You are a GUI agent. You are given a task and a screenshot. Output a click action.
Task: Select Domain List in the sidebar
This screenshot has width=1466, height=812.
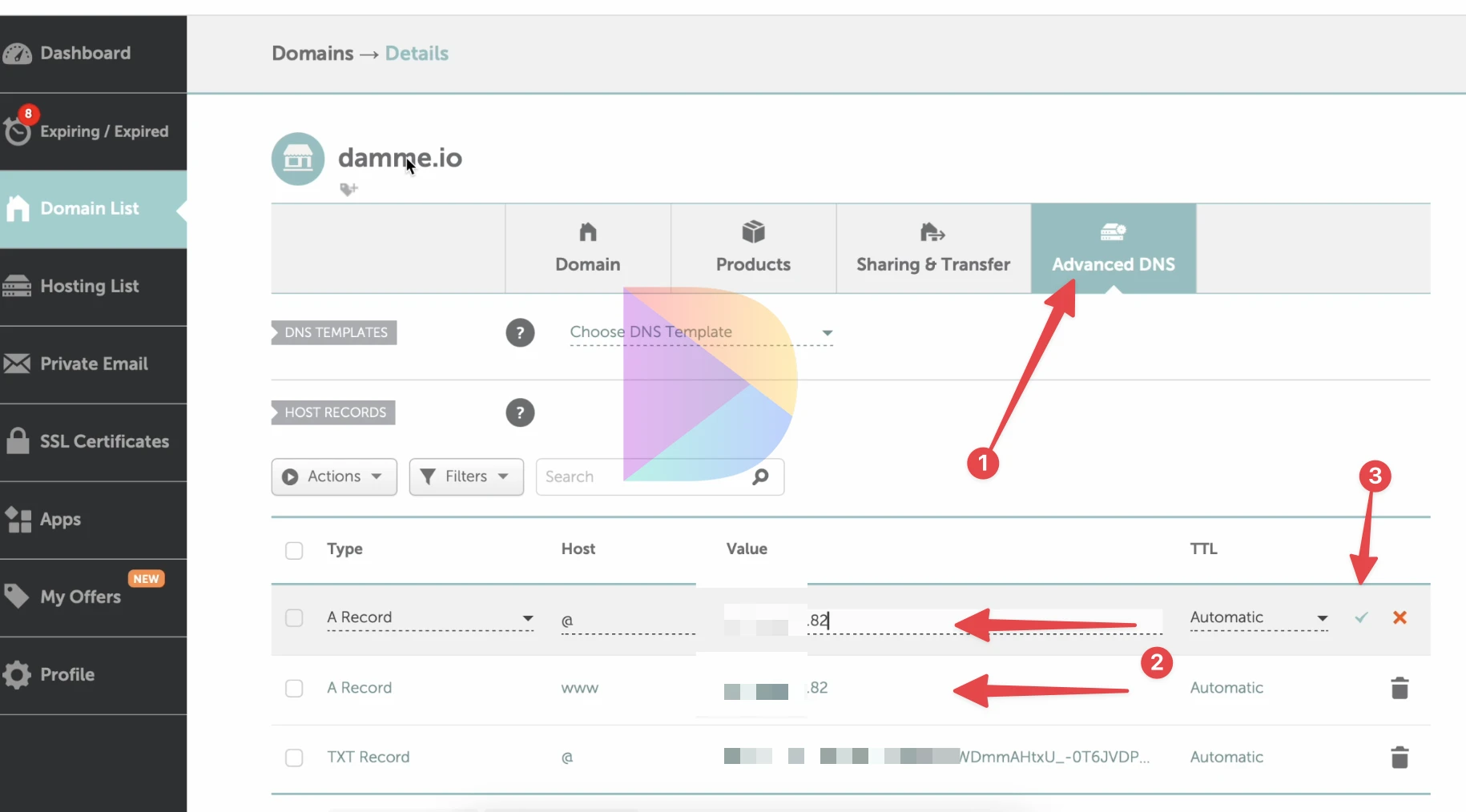[x=93, y=209]
